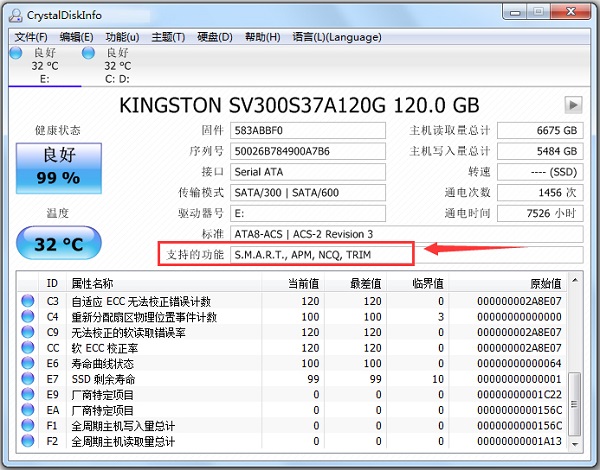Click the blue status icon for F2

pyautogui.click(x=28, y=441)
